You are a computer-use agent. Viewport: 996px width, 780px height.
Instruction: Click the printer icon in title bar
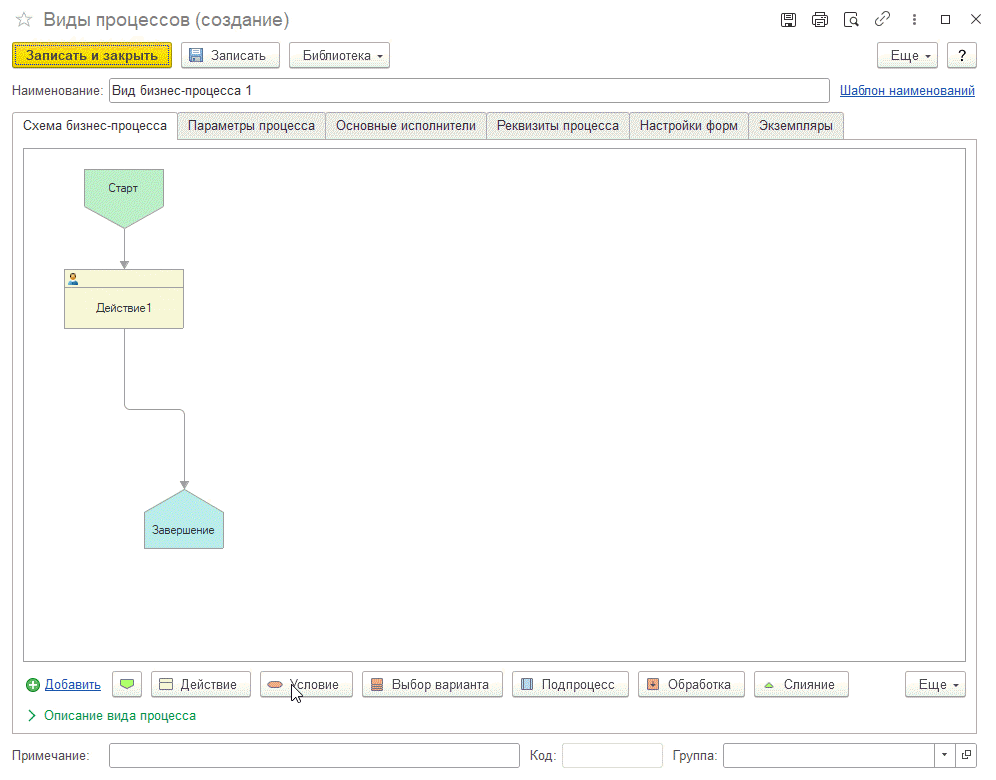click(x=820, y=20)
